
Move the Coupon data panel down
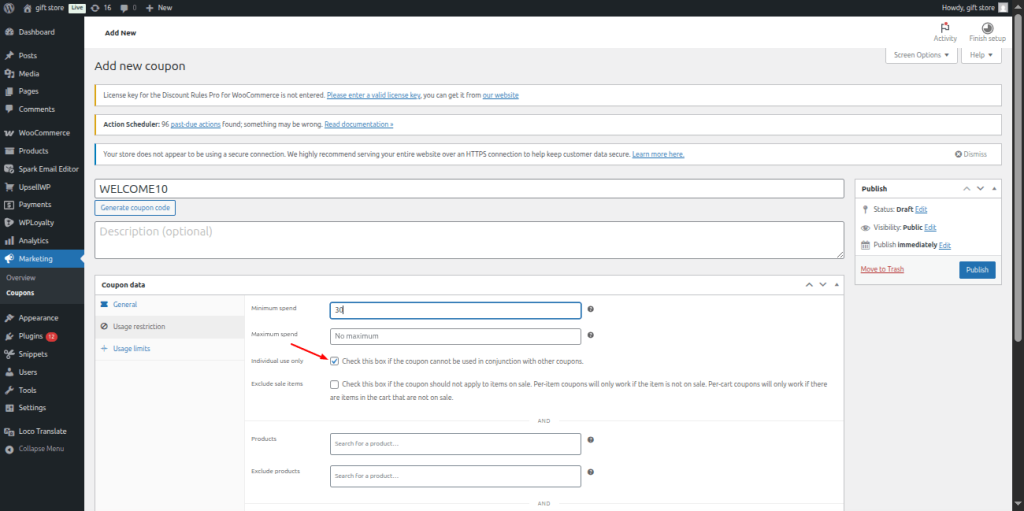(823, 284)
